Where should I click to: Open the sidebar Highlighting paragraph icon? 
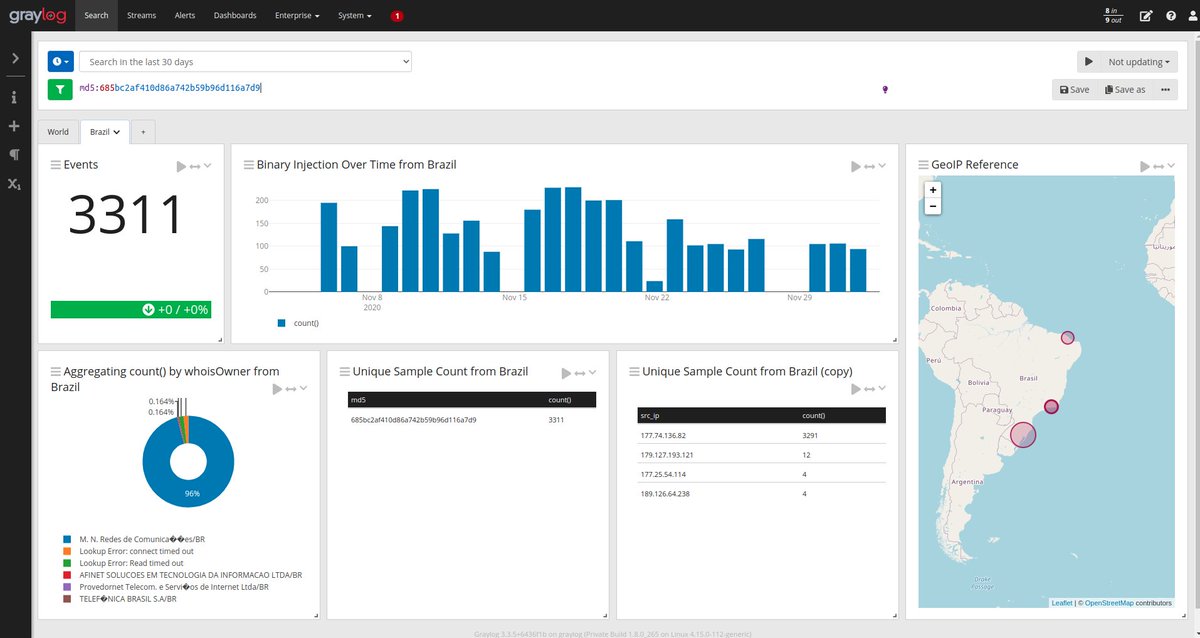(x=14, y=155)
